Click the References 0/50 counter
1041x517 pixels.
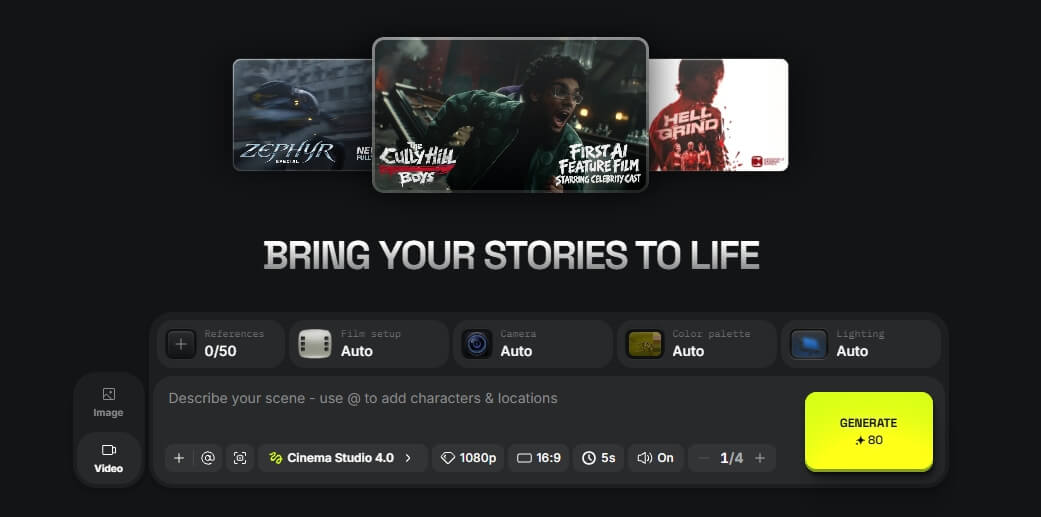pos(220,351)
